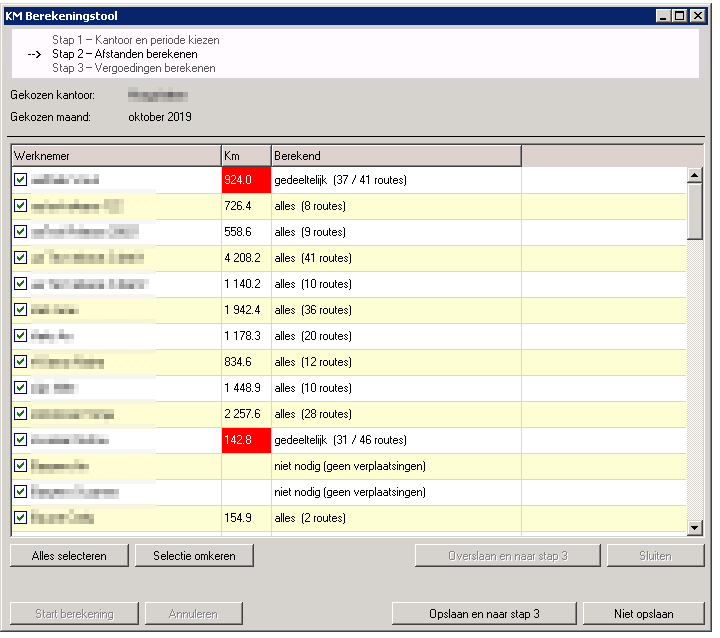Click the red 924.0 km cell

(x=247, y=180)
